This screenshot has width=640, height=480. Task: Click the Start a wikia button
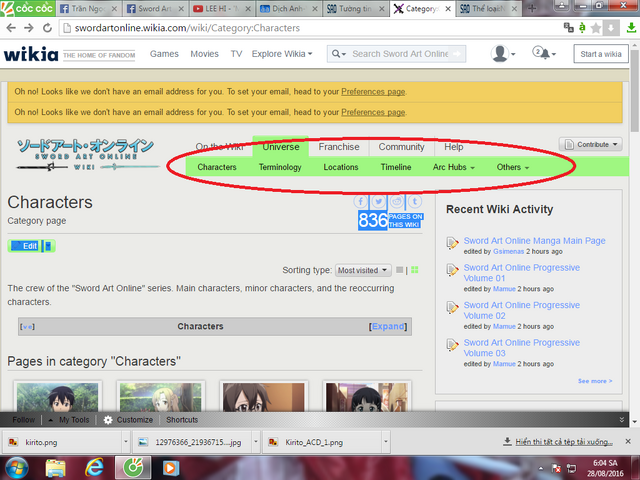pos(601,54)
